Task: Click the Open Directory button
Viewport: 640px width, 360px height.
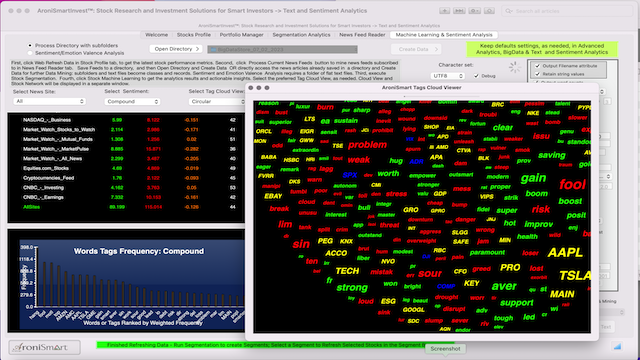Action: (176, 49)
